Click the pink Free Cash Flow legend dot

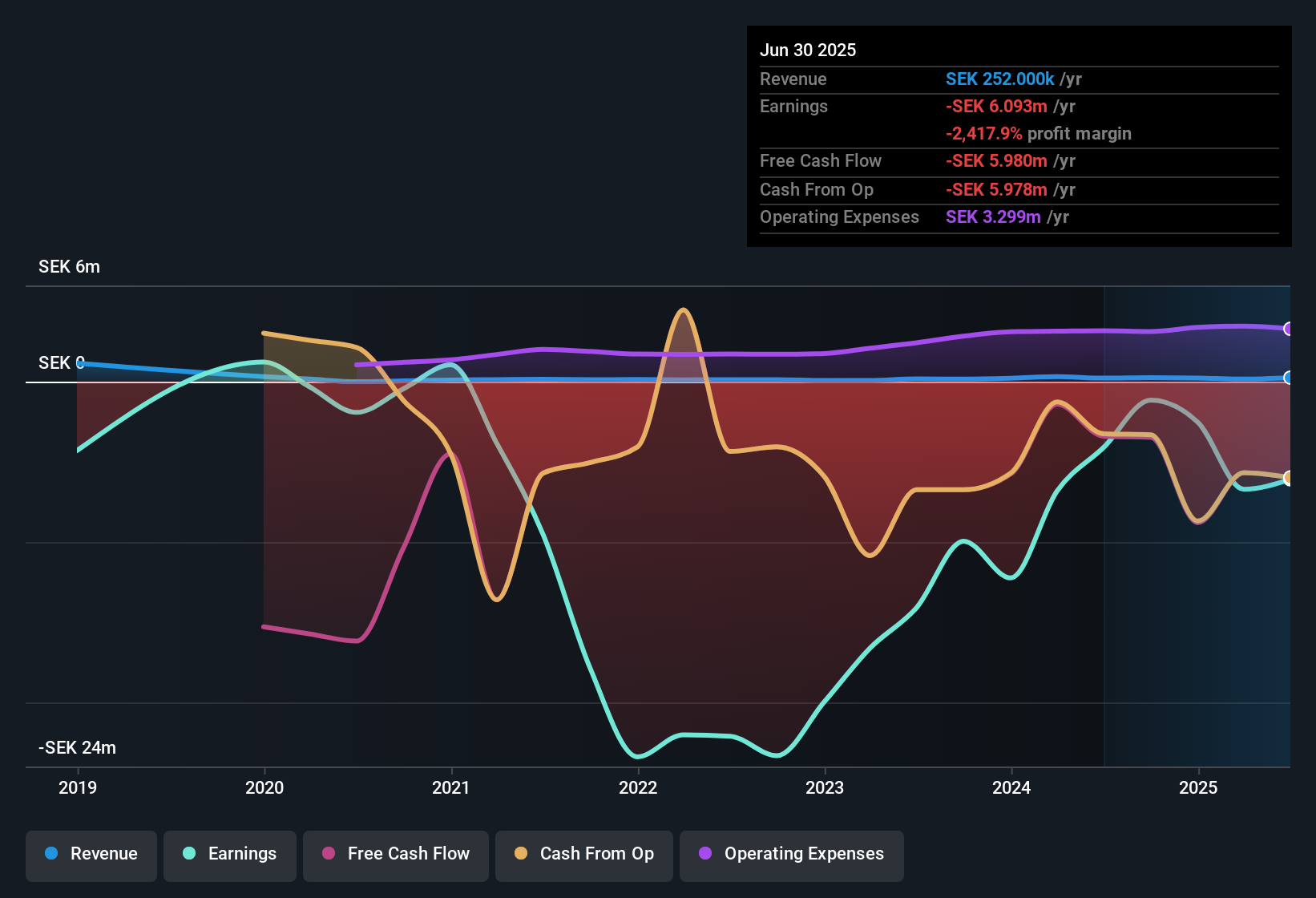point(329,853)
